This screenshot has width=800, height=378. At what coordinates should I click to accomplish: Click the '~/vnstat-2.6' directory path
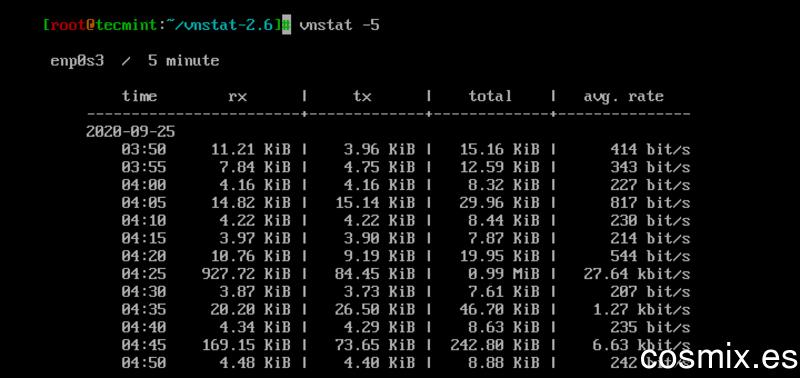click(220, 26)
